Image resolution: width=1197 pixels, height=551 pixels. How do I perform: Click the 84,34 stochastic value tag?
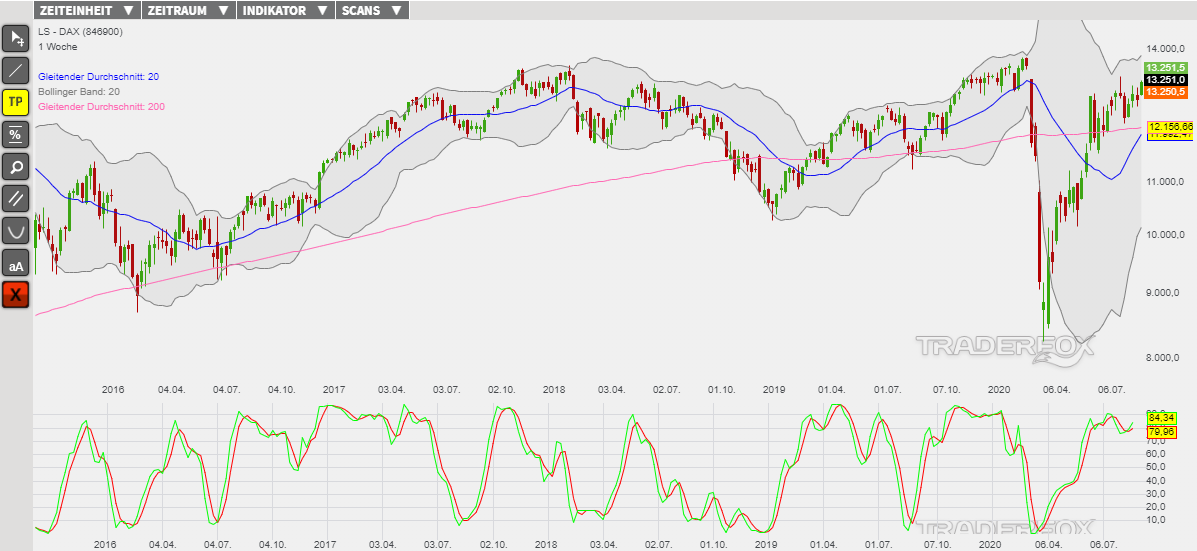coord(1160,417)
